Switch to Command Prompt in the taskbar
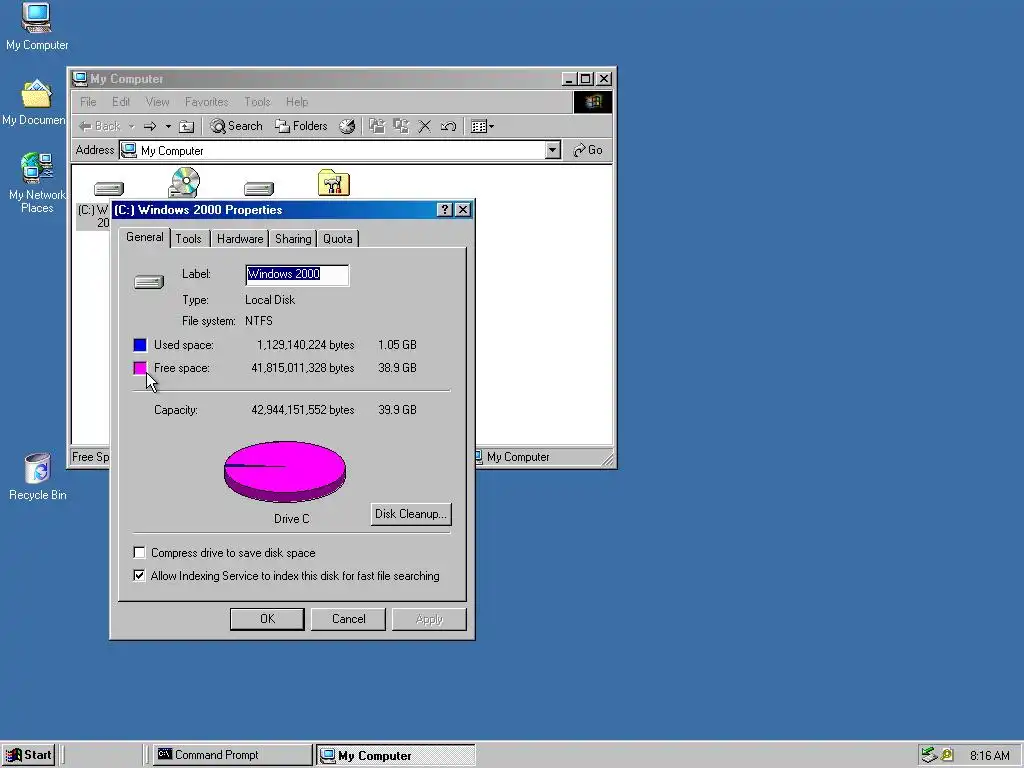The image size is (1024, 768). (231, 755)
